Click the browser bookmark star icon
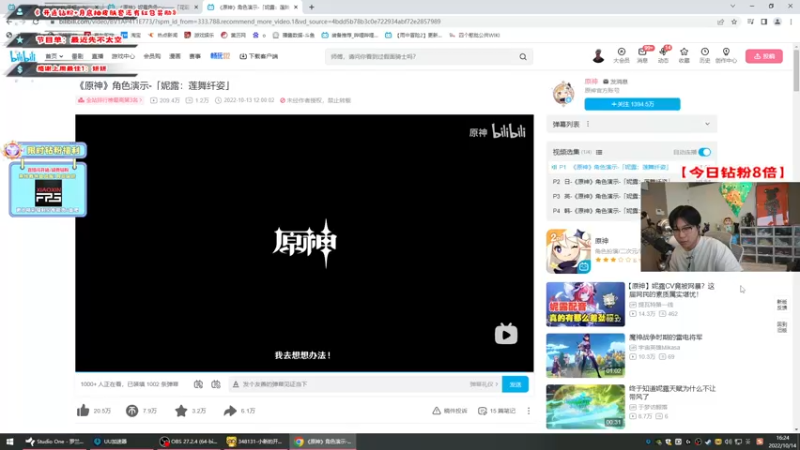The image size is (800, 450). pyautogui.click(x=734, y=22)
